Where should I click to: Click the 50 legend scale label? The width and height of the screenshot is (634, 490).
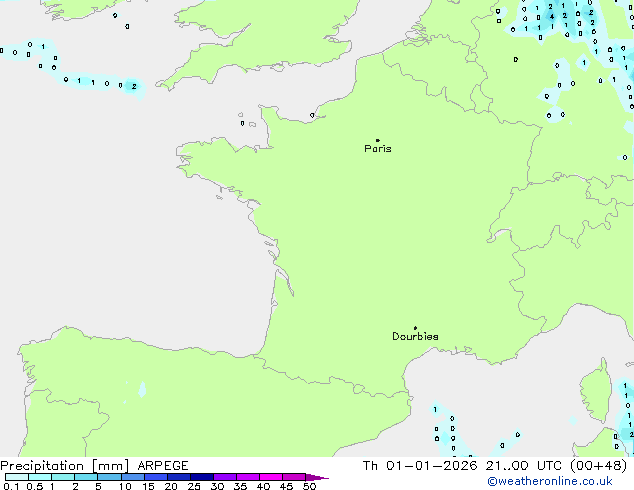(309, 486)
